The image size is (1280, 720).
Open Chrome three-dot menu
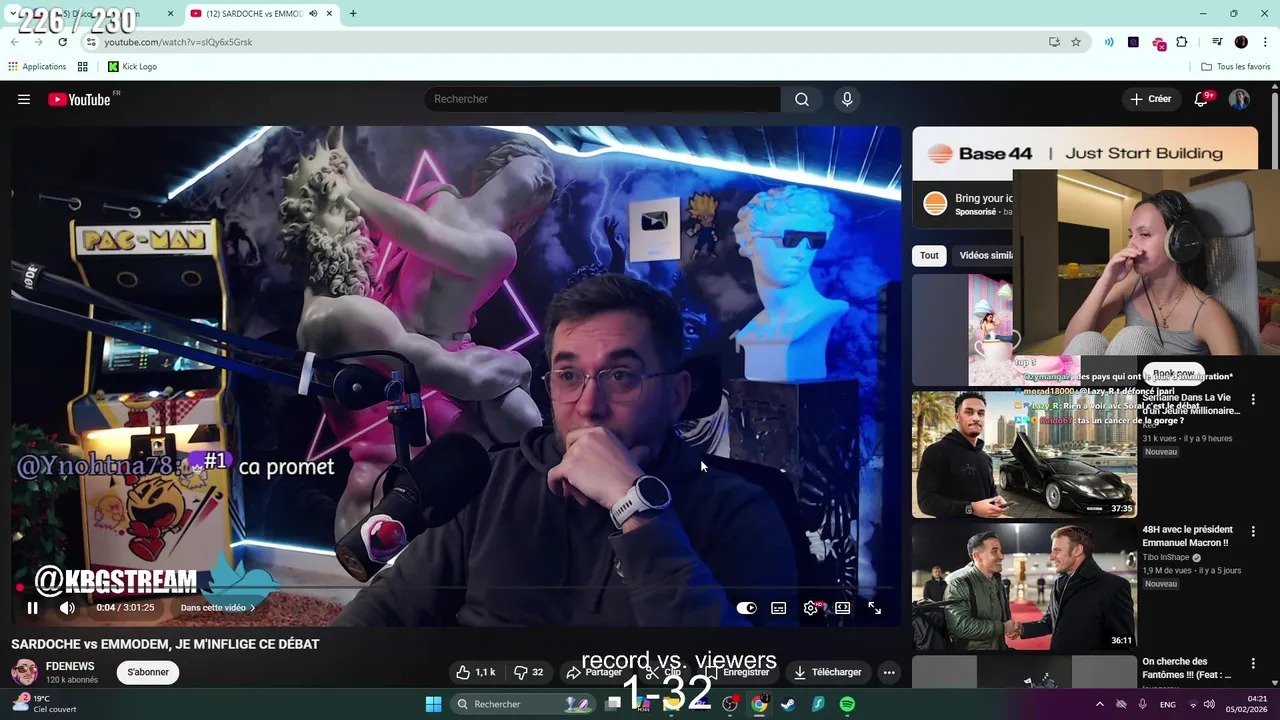[x=1265, y=42]
